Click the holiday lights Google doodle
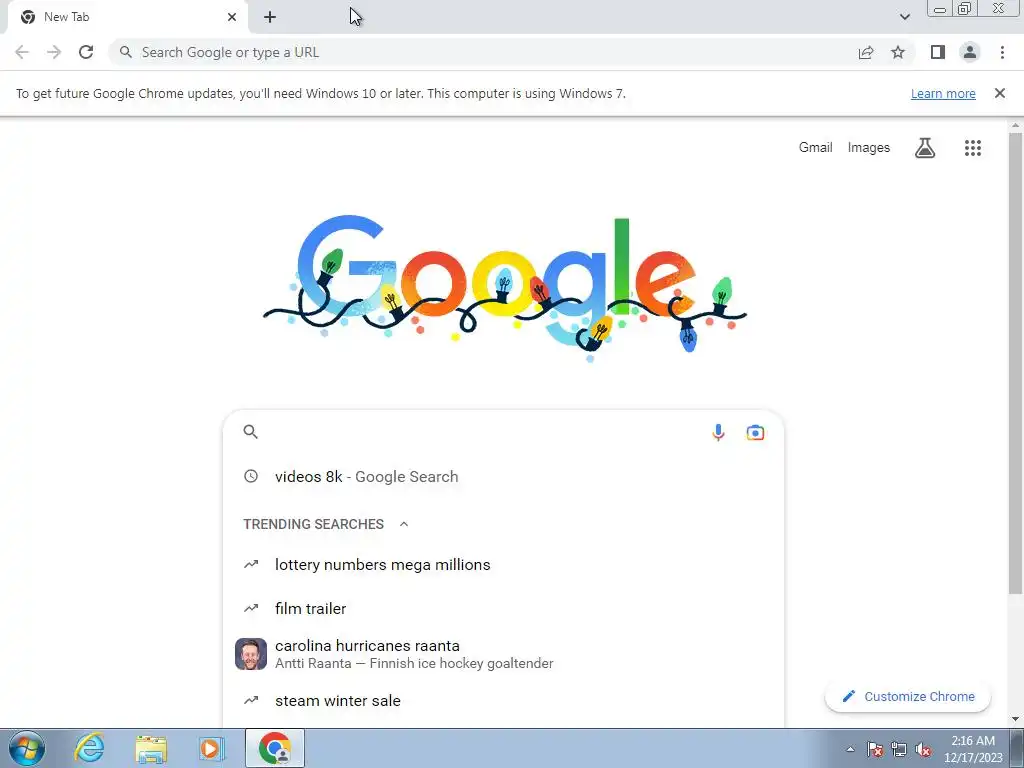1024x768 pixels. [x=504, y=287]
